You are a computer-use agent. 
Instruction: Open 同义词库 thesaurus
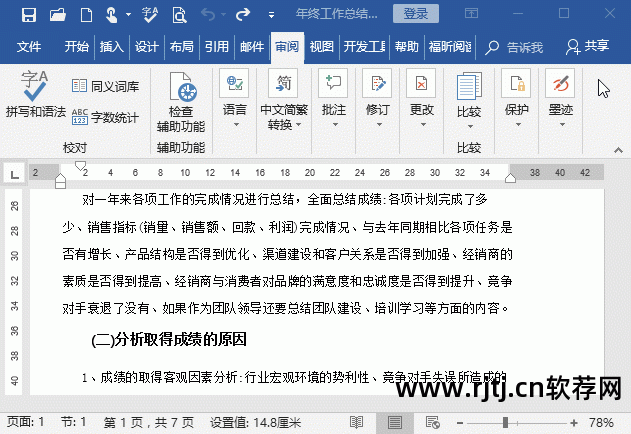pos(105,86)
